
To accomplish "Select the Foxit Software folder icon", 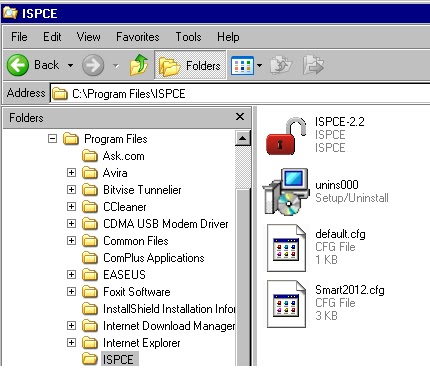I will point(90,292).
